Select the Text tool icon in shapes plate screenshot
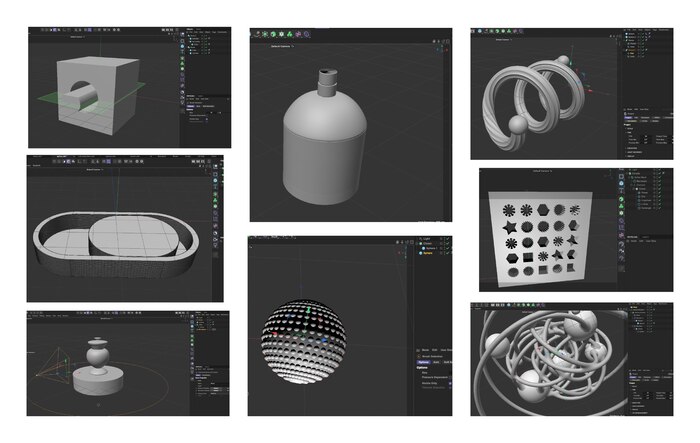This screenshot has width=700, height=443. (x=621, y=190)
